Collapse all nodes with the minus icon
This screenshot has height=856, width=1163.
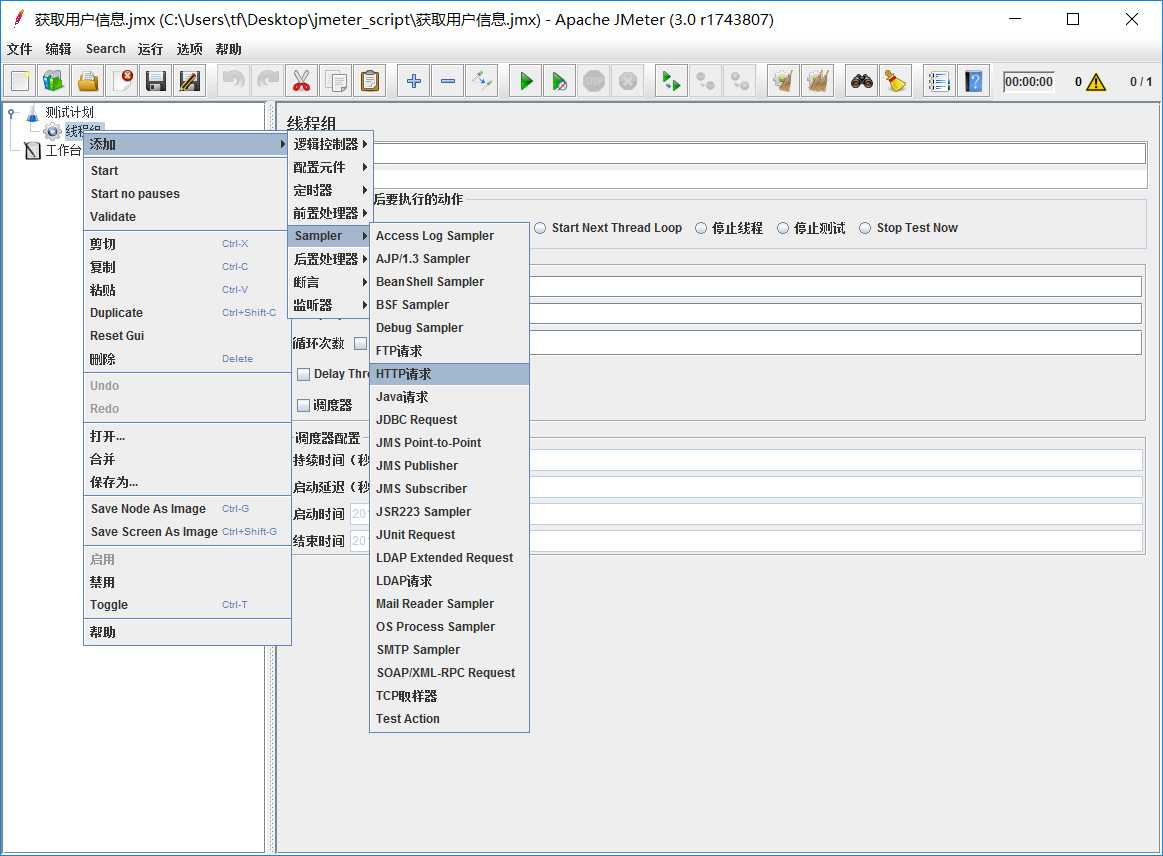point(447,81)
